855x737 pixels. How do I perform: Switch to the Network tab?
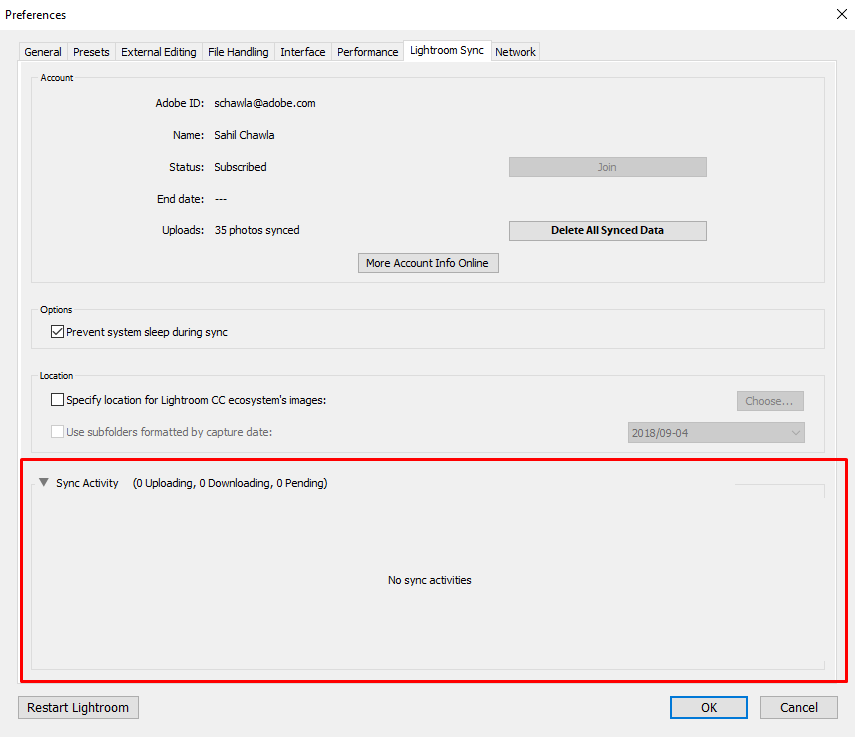(x=515, y=51)
